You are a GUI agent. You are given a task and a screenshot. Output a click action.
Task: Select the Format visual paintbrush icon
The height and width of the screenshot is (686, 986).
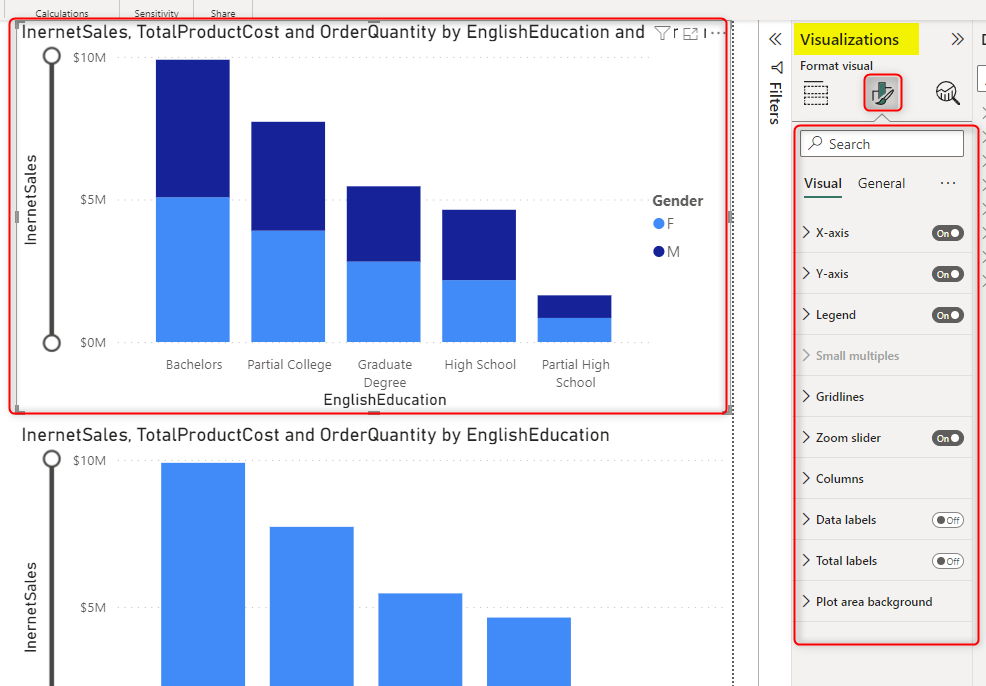pyautogui.click(x=882, y=94)
